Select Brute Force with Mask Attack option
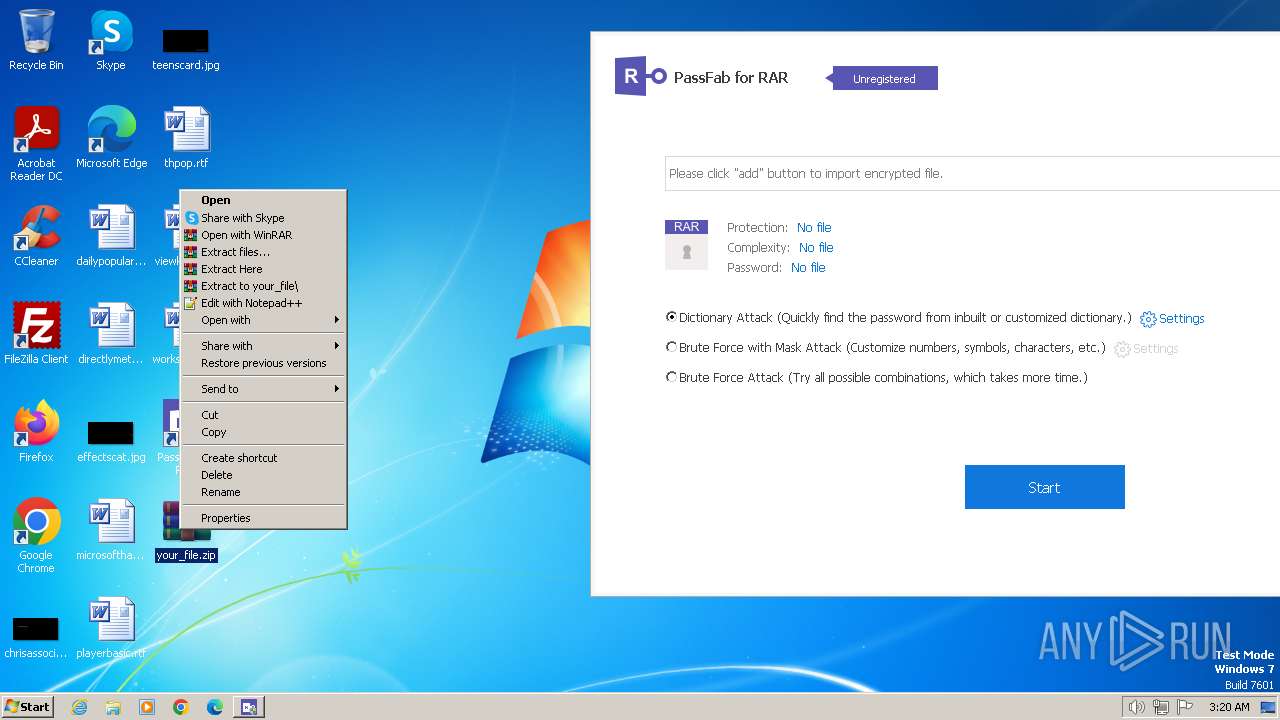The image size is (1280, 720). [x=671, y=347]
